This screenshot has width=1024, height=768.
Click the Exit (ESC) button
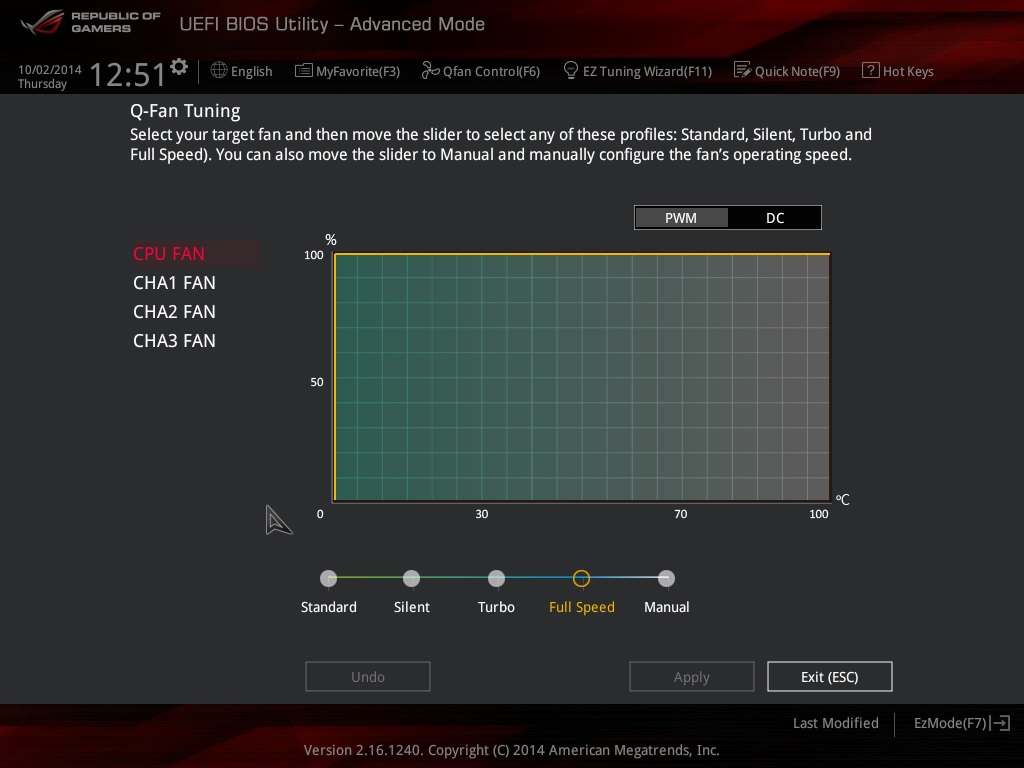(829, 677)
